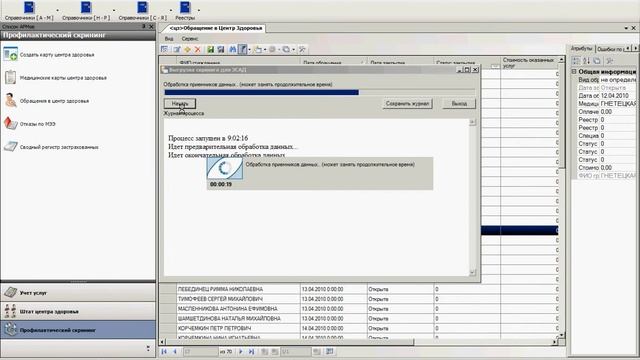640x360 pixels.
Task: Click tools icon at toolbar end
Action: 302,49
